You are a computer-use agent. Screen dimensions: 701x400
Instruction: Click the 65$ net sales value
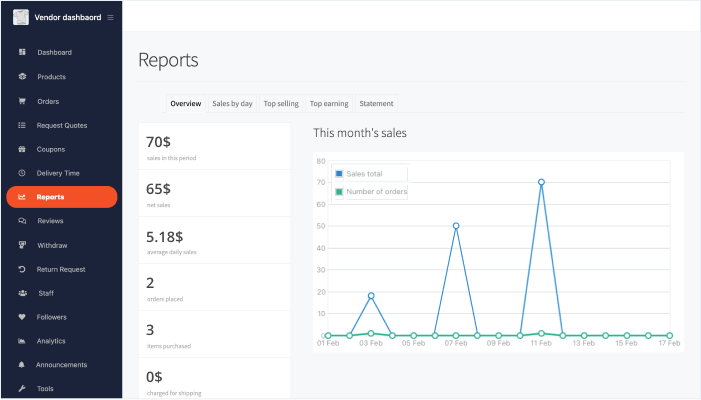click(x=158, y=189)
